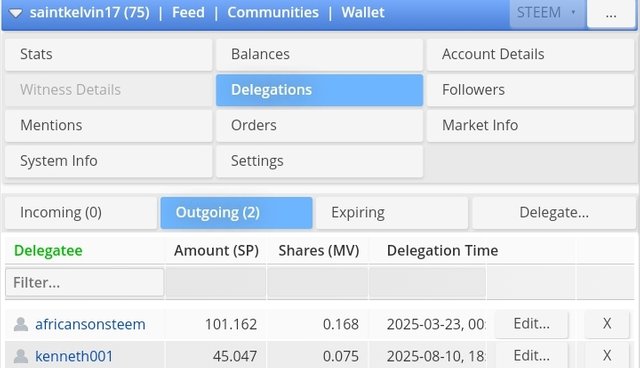
Task: Open the africansonsteem delegatee link
Action: coord(90,324)
